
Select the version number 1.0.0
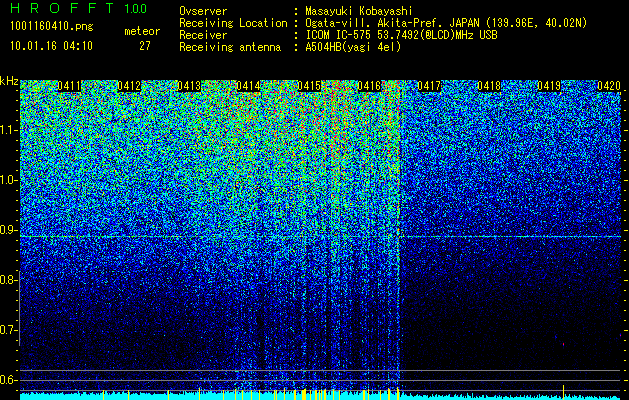(136, 8)
